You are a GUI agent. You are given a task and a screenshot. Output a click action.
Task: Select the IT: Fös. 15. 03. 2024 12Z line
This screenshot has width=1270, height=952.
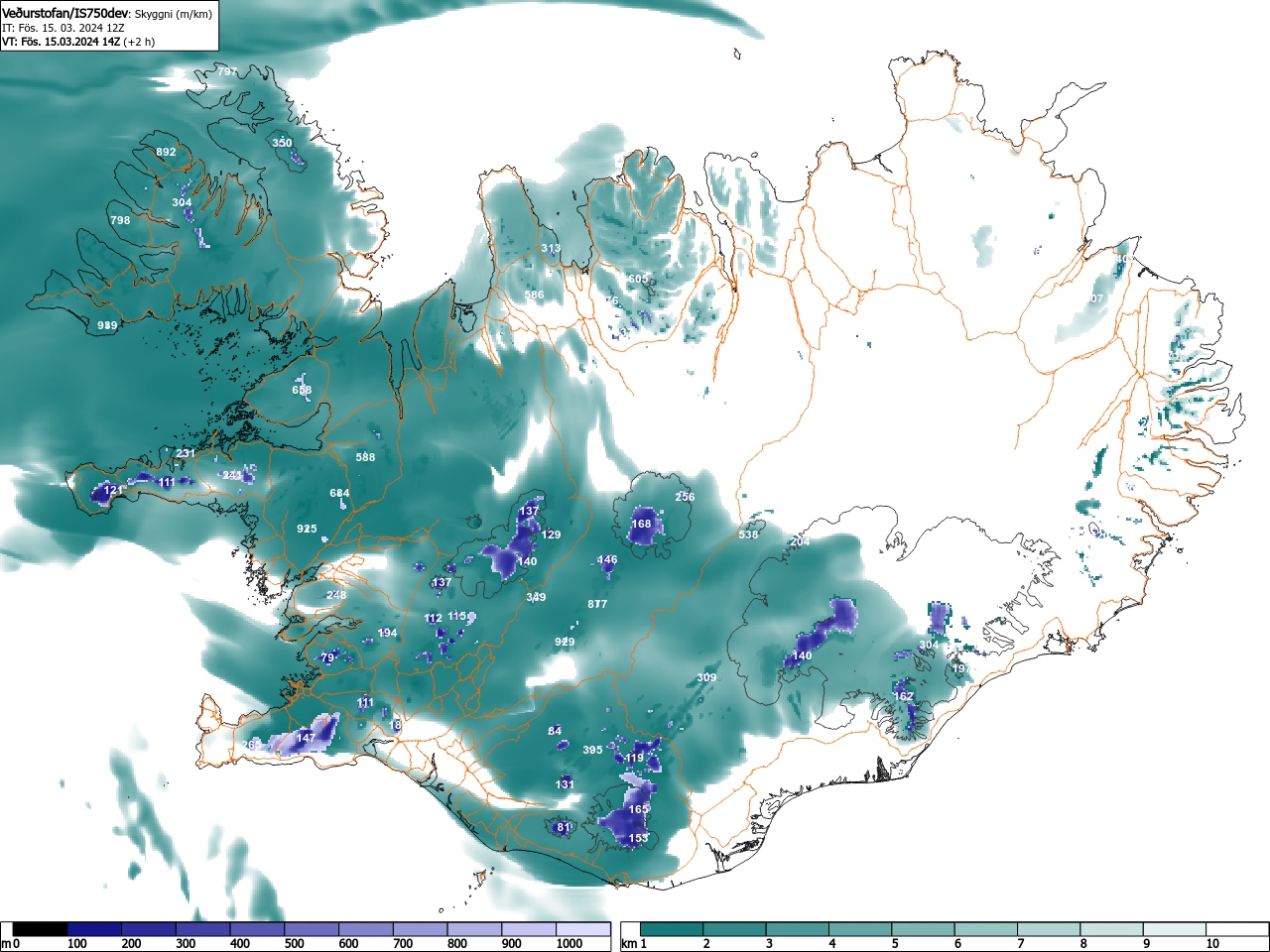63,28
